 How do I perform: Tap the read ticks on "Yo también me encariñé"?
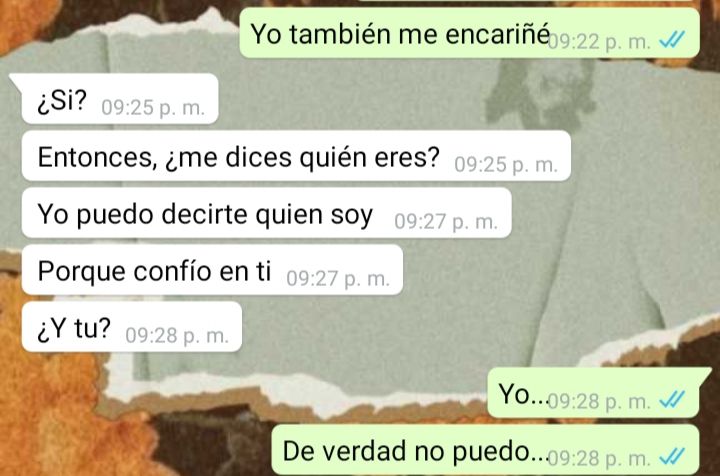tap(672, 40)
